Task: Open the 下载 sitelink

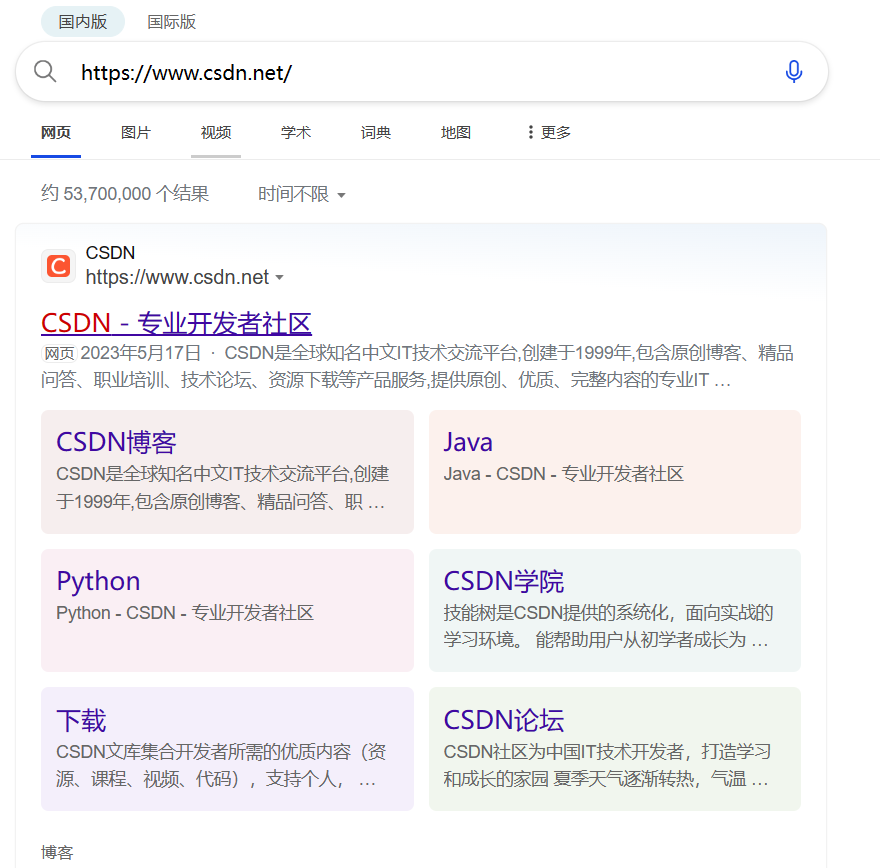Action: (x=81, y=720)
